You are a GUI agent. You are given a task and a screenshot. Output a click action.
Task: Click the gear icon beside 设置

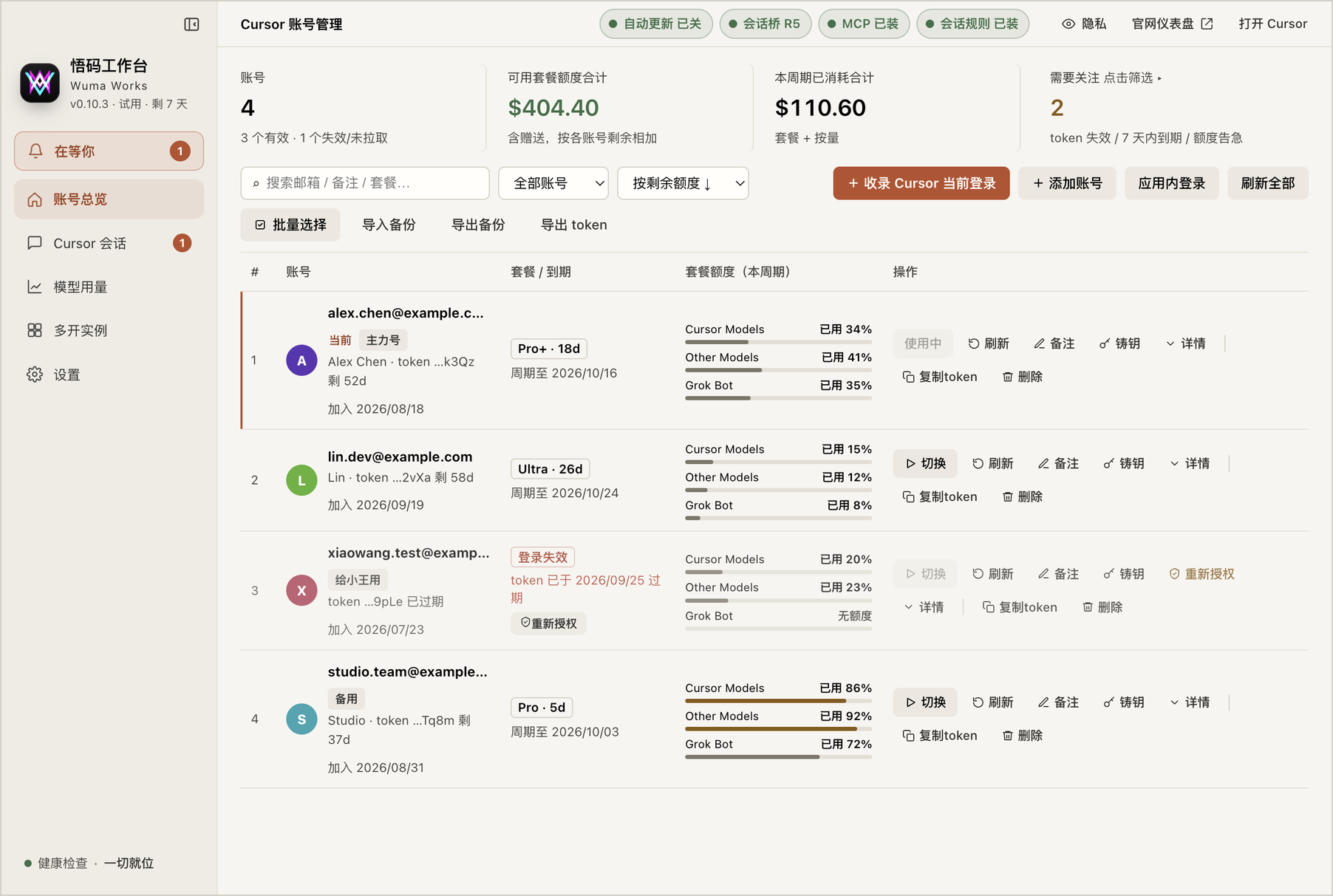click(x=35, y=375)
